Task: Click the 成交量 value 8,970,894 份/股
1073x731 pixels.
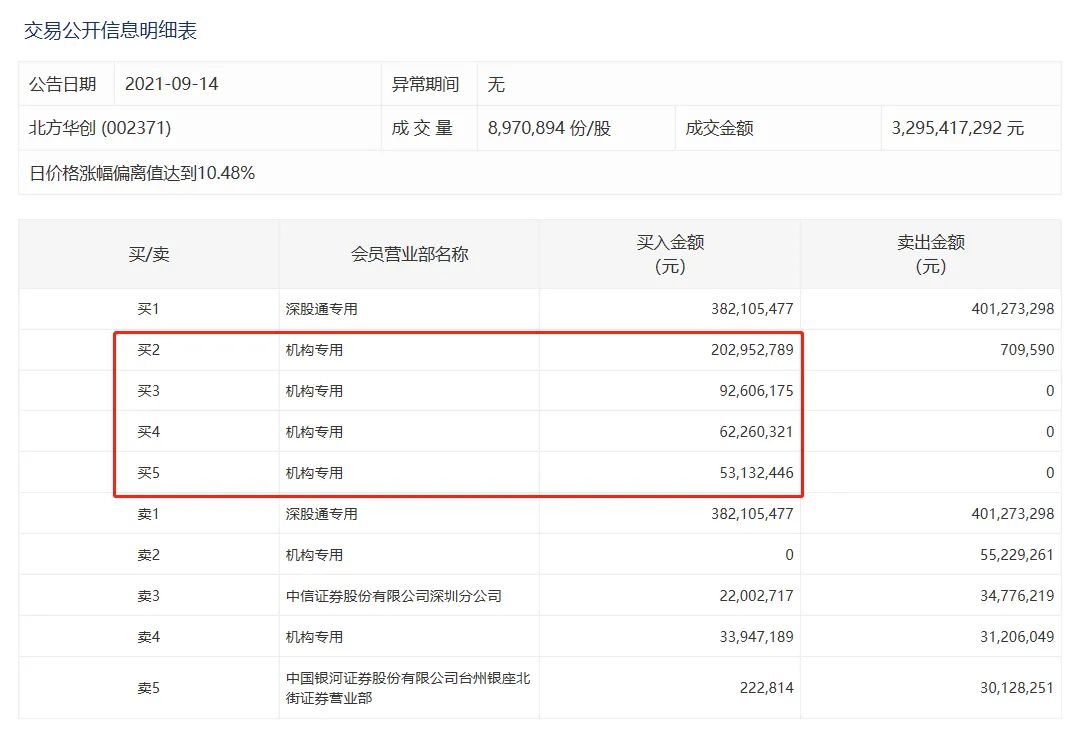Action: (549, 128)
